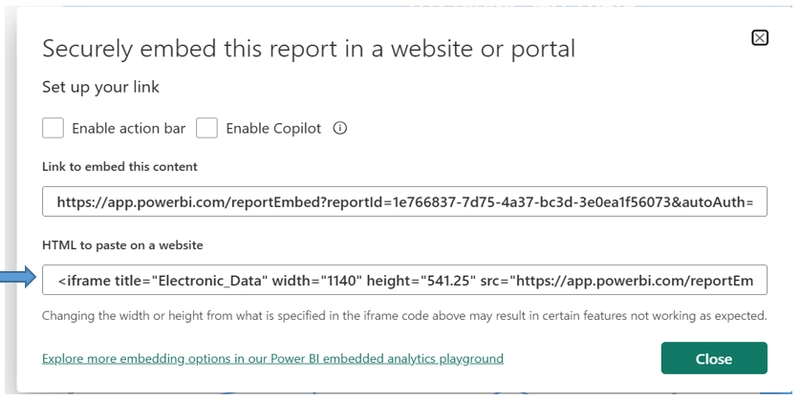Click the dimmed page strip below the dialog
The width and height of the screenshot is (800, 400).
click(400, 395)
